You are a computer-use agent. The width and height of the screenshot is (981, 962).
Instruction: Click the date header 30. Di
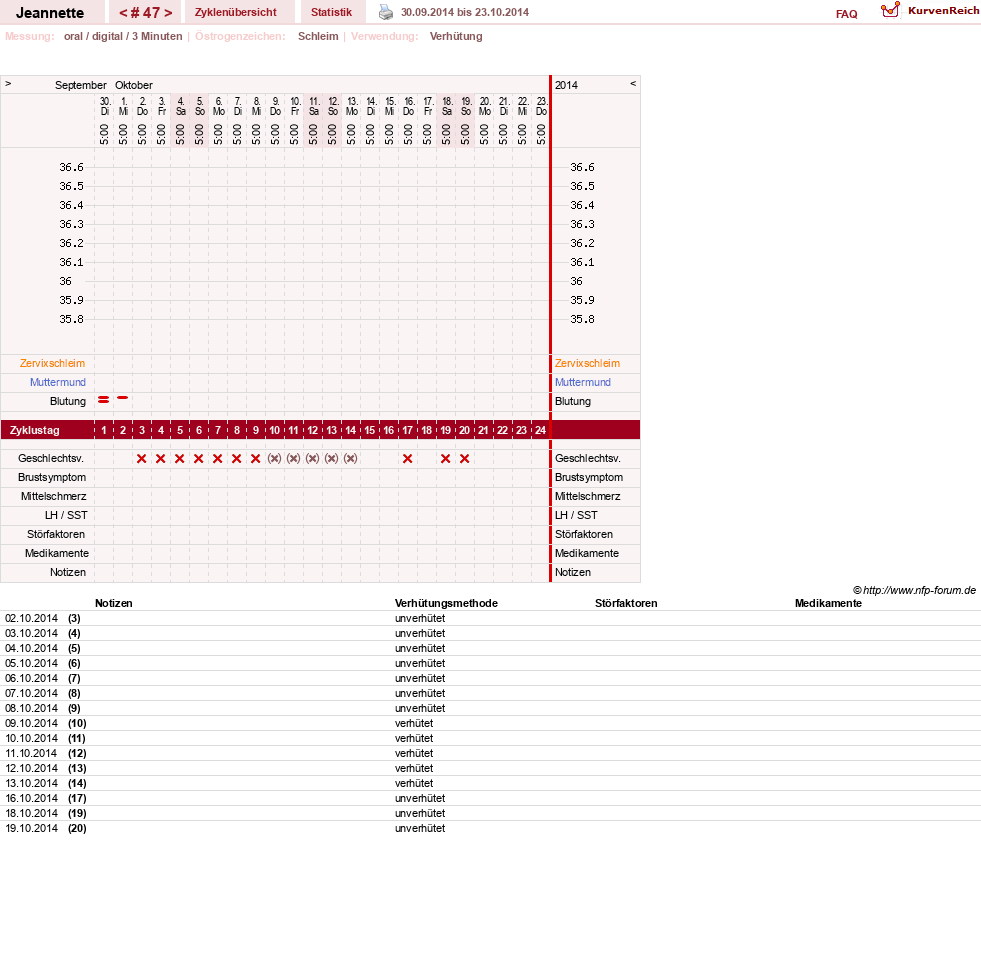coord(105,106)
